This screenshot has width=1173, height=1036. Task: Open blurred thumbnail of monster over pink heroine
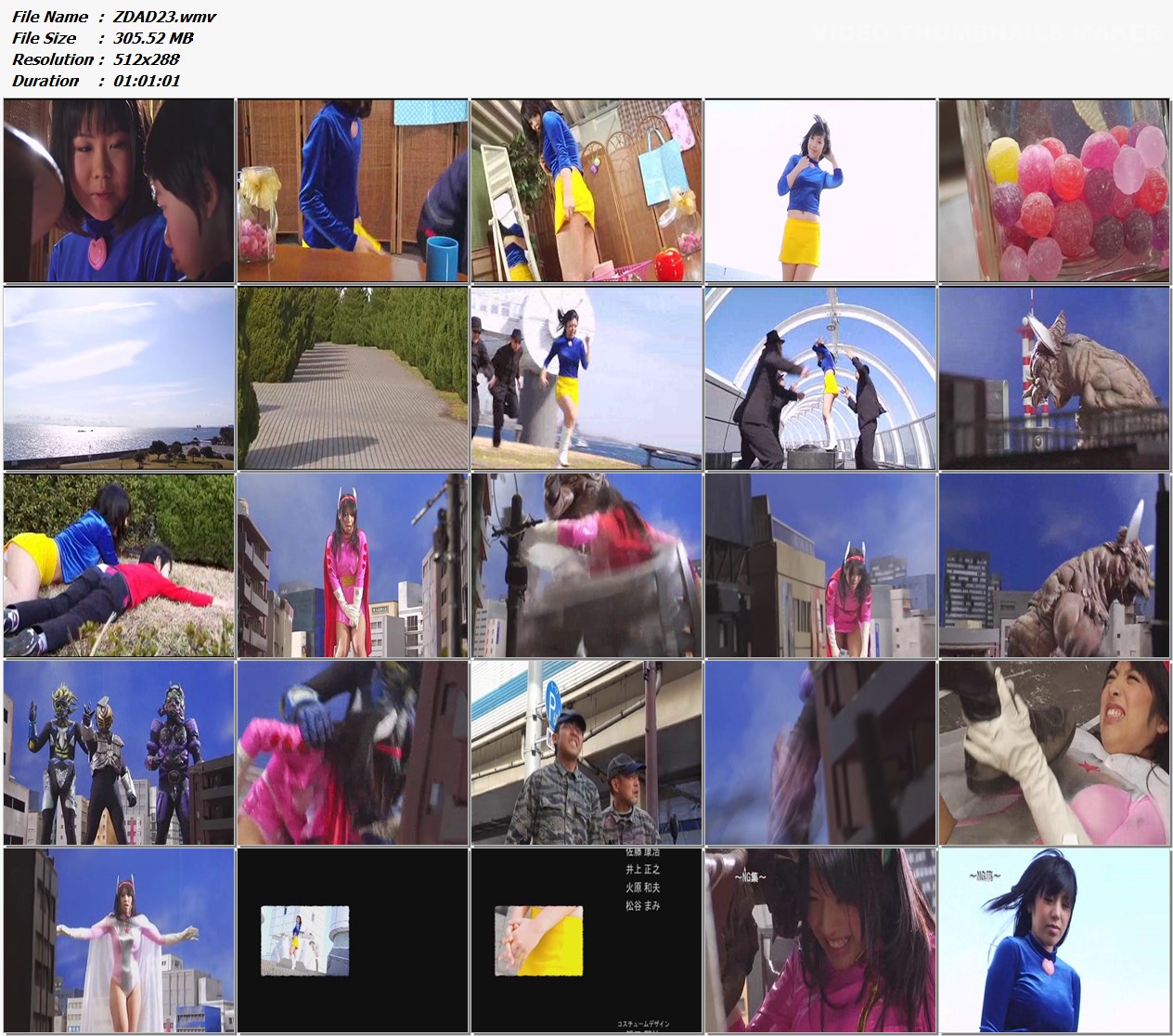point(586,565)
